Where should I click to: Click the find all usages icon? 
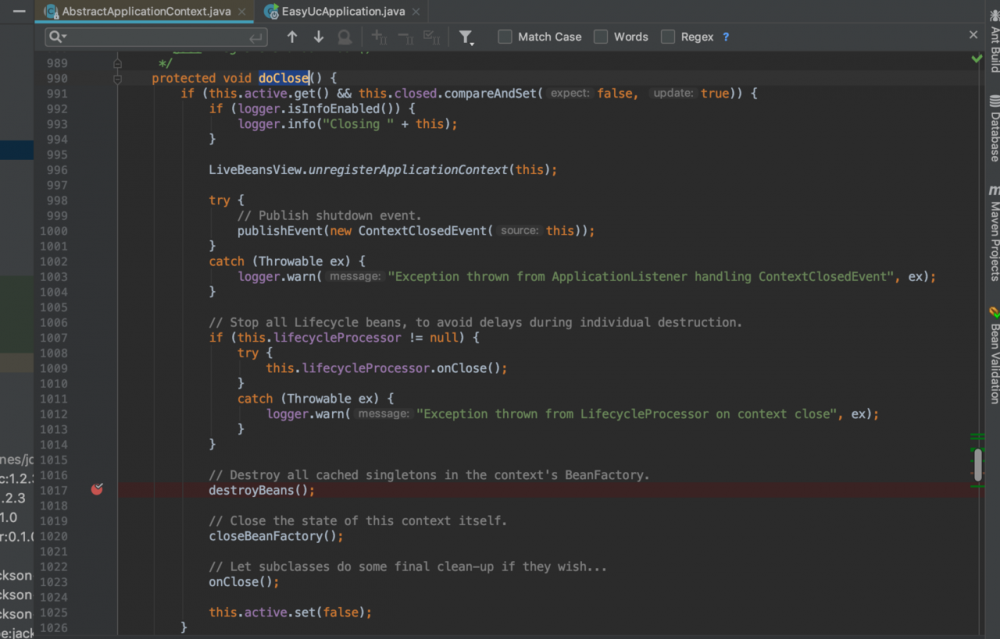coord(344,37)
